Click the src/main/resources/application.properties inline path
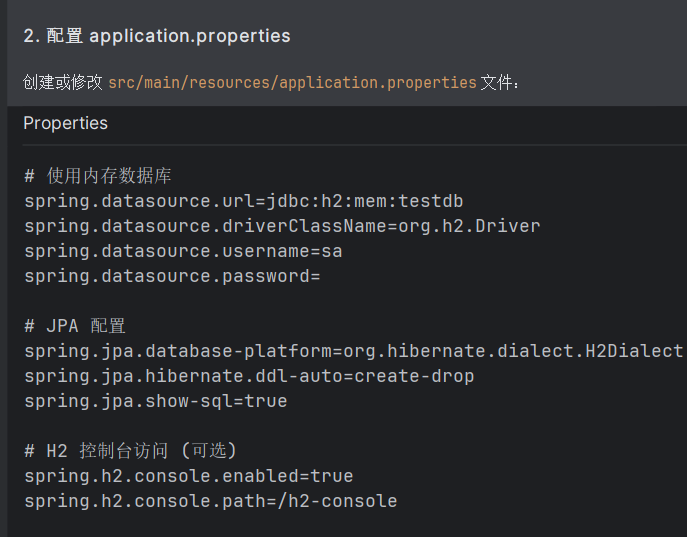Viewport: 687px width, 537px height. (x=292, y=82)
